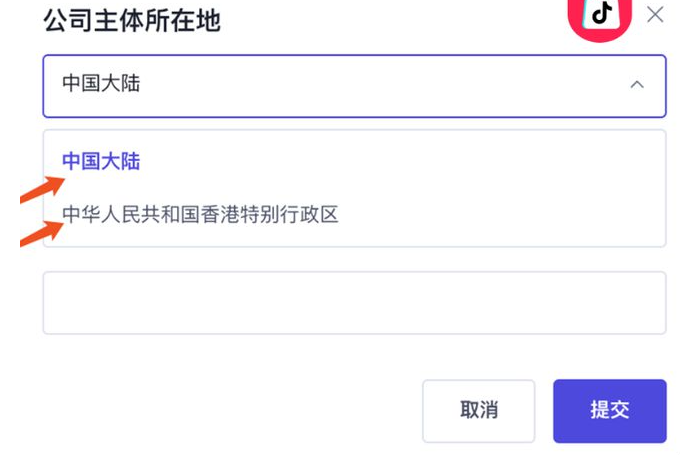The width and height of the screenshot is (691, 455).
Task: Click the TikTok logo icon
Action: [x=601, y=15]
